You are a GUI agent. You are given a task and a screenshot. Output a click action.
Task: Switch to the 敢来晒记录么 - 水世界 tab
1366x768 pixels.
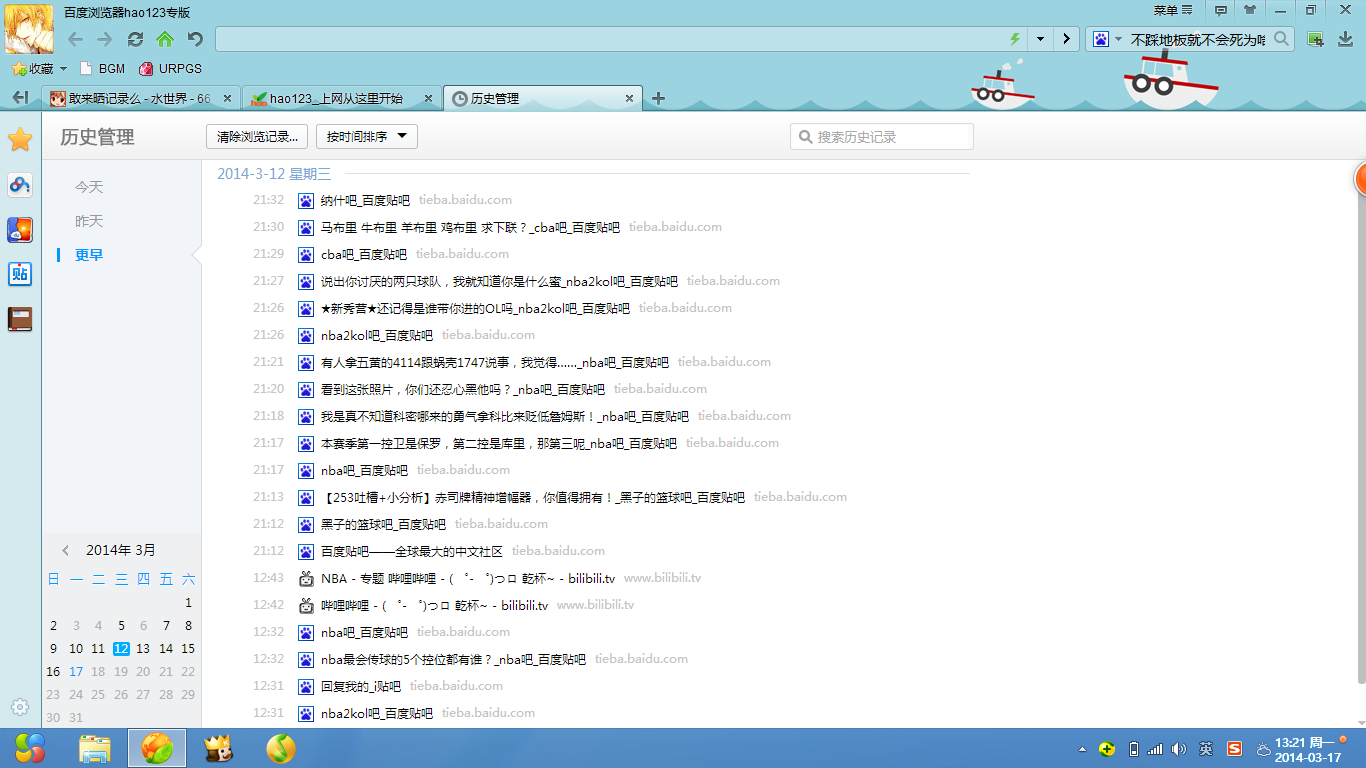[x=141, y=98]
